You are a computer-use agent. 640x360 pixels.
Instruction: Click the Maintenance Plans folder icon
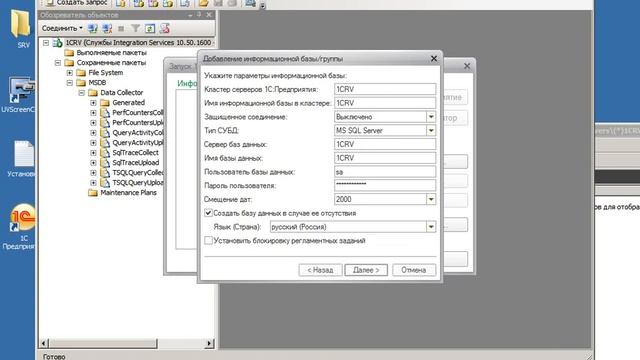[93, 193]
